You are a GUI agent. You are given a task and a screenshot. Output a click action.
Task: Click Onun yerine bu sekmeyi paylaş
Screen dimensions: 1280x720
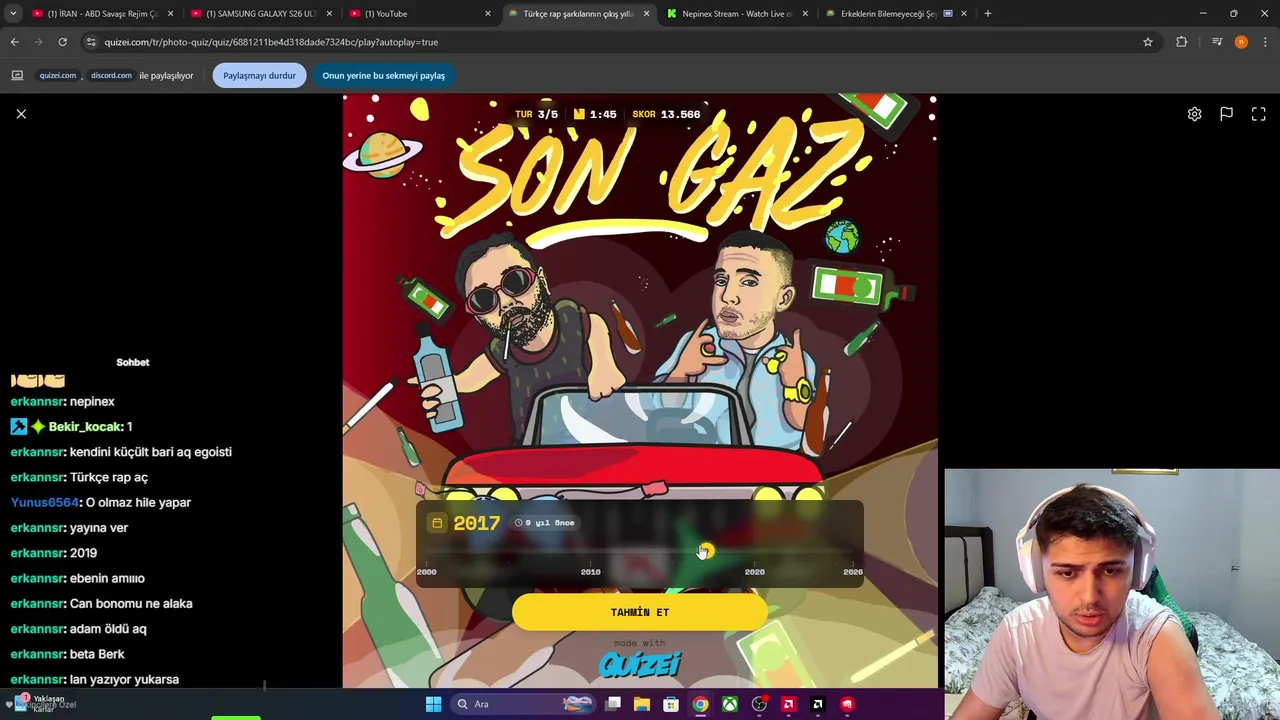(383, 75)
